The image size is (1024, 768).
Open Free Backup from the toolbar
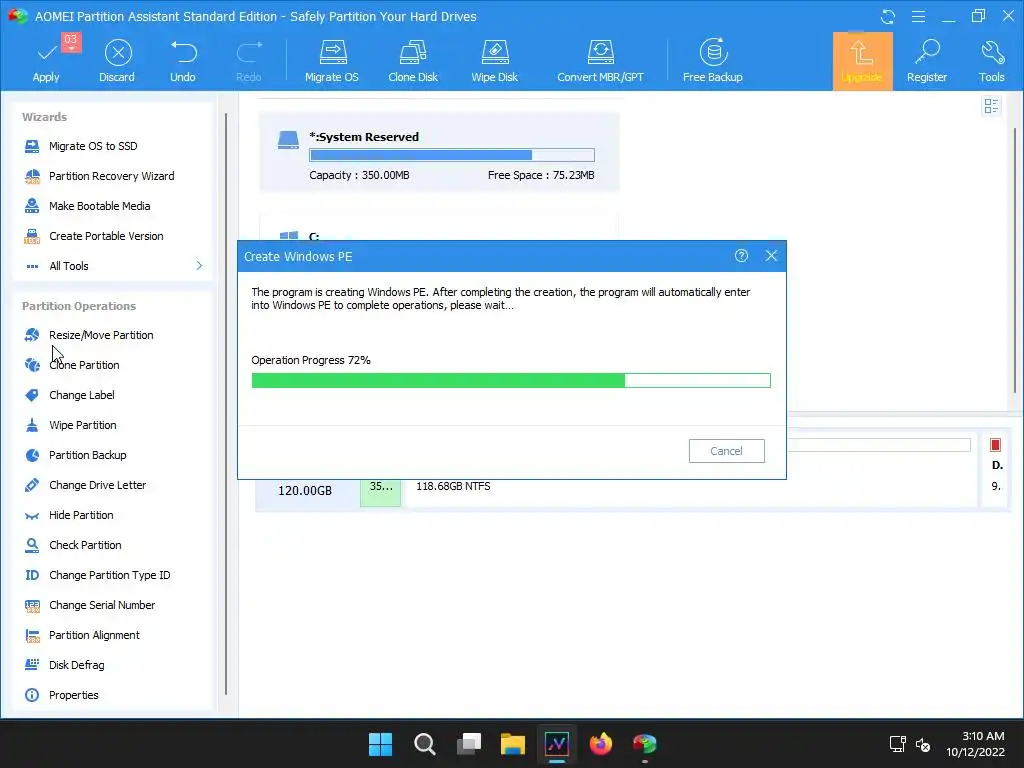click(x=712, y=60)
